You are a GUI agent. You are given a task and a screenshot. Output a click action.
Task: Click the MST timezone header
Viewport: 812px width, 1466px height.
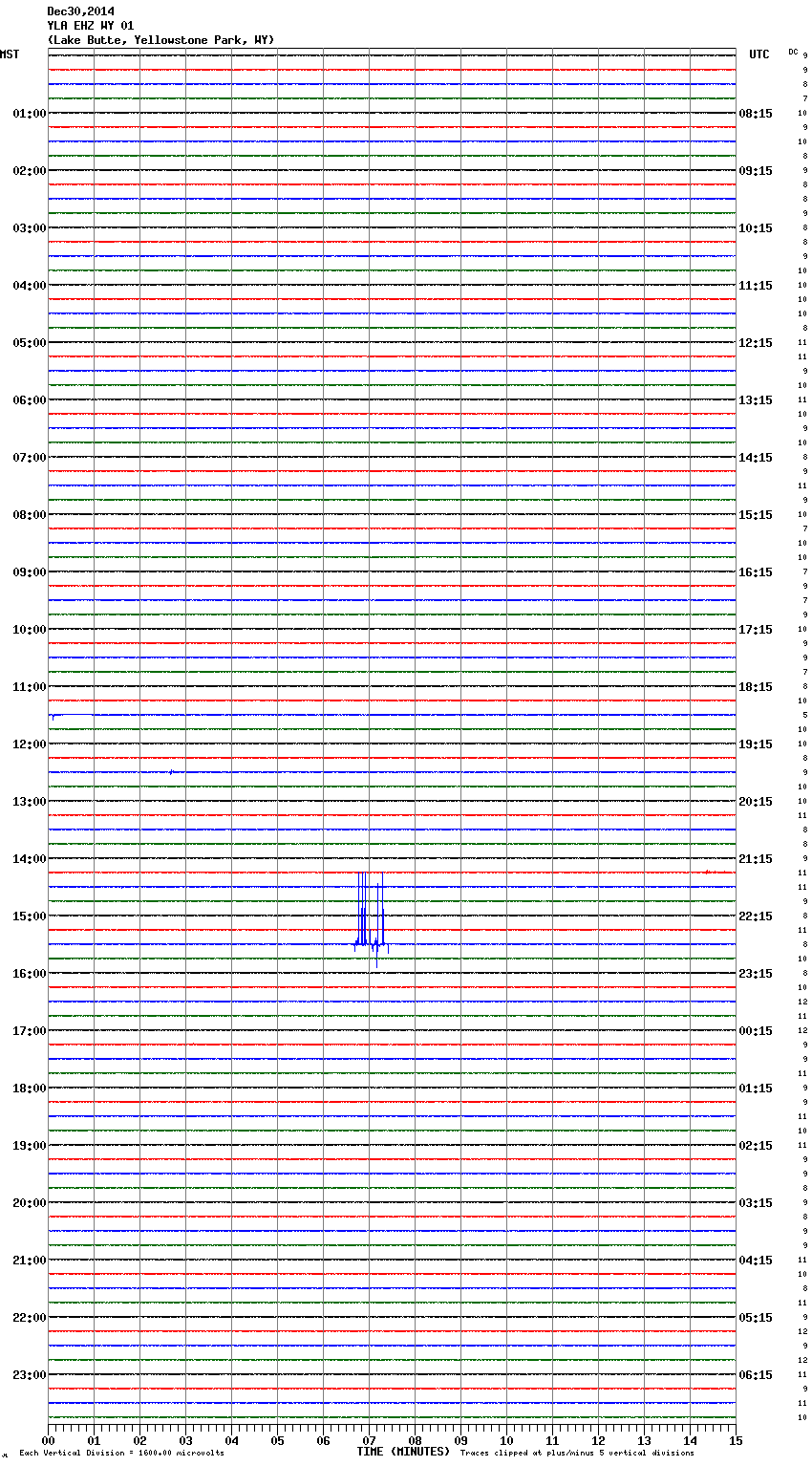(10, 54)
